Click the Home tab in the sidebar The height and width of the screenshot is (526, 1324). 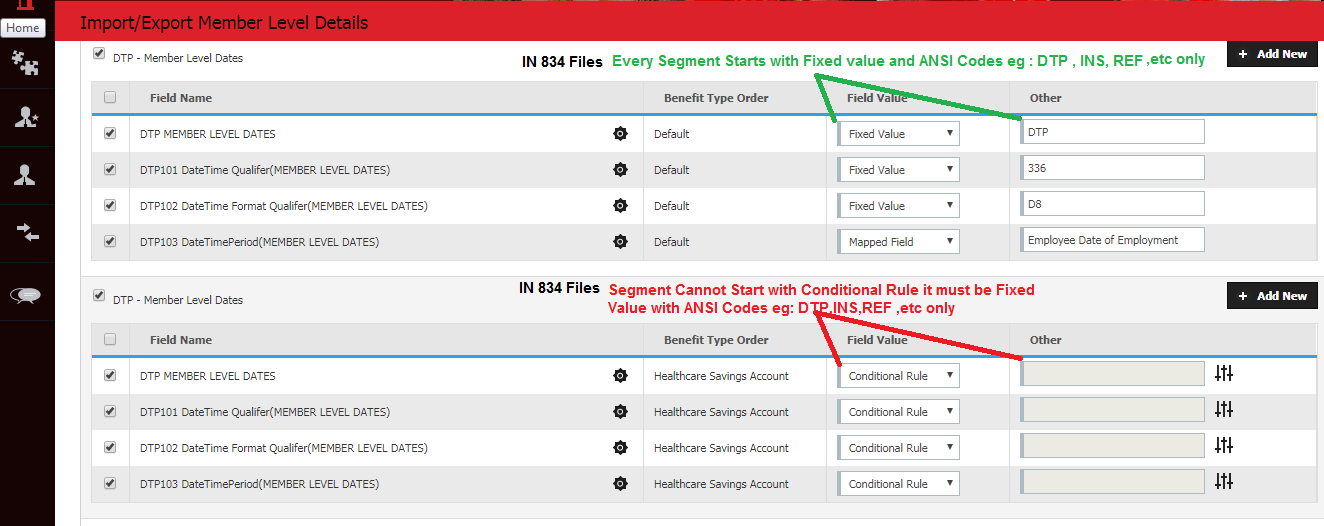[23, 28]
